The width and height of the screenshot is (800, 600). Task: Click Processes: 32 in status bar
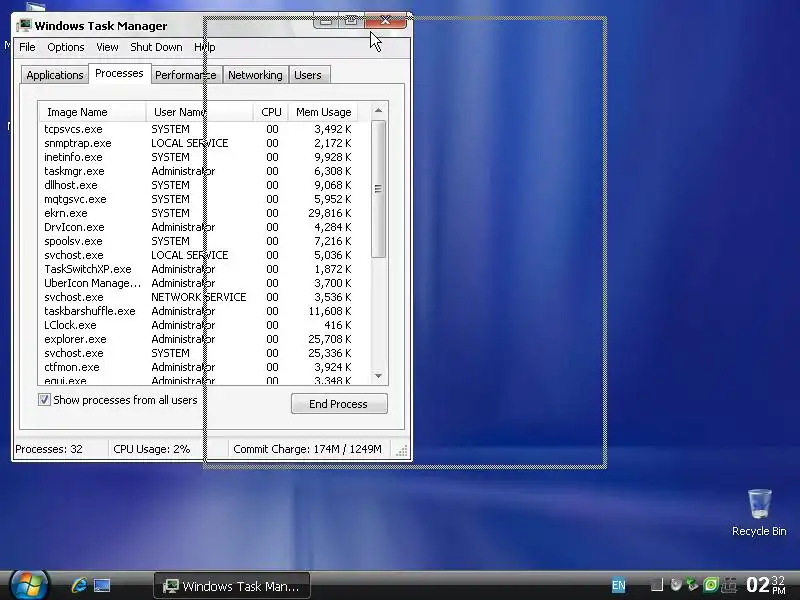coord(49,449)
